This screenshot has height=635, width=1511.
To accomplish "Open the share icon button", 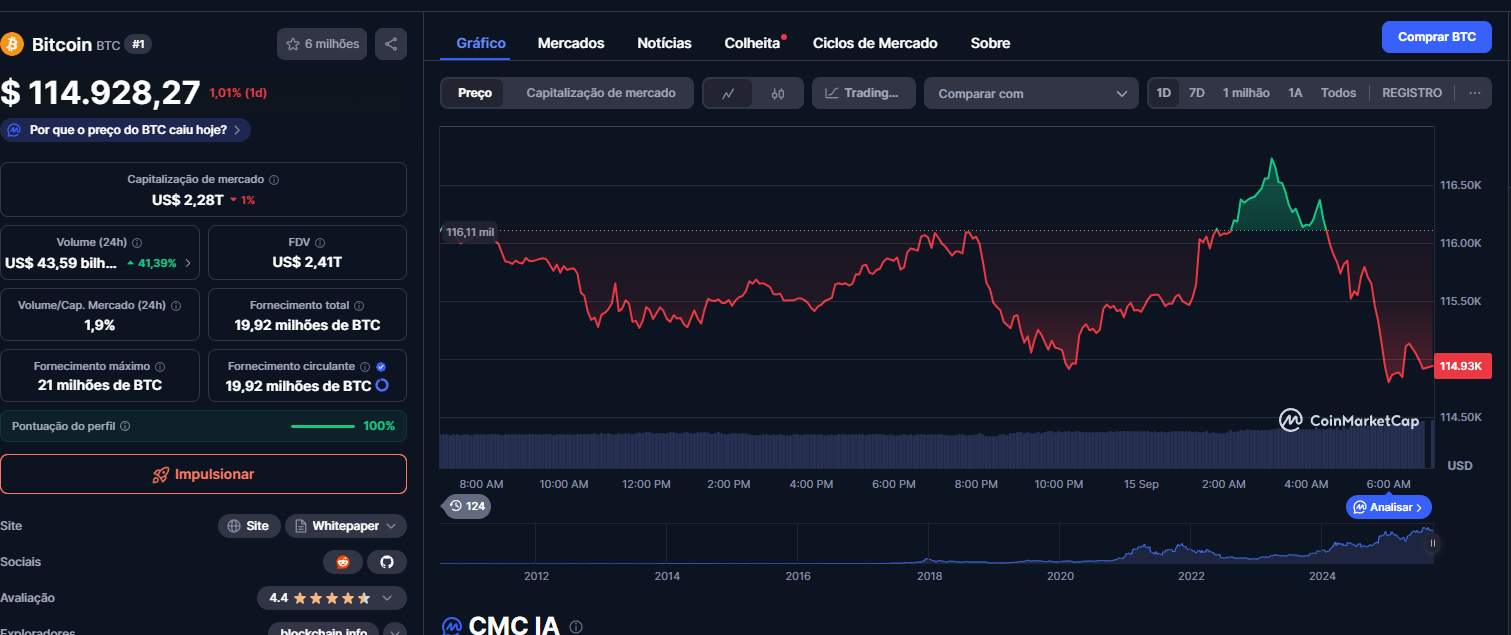I will [x=391, y=44].
